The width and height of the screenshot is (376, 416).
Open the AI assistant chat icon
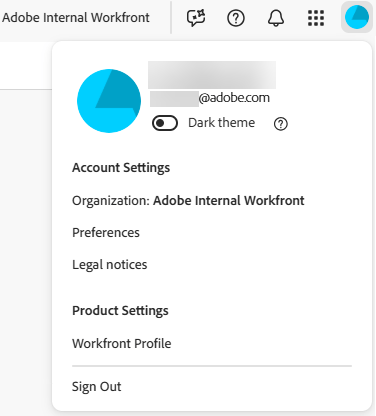[x=196, y=18]
